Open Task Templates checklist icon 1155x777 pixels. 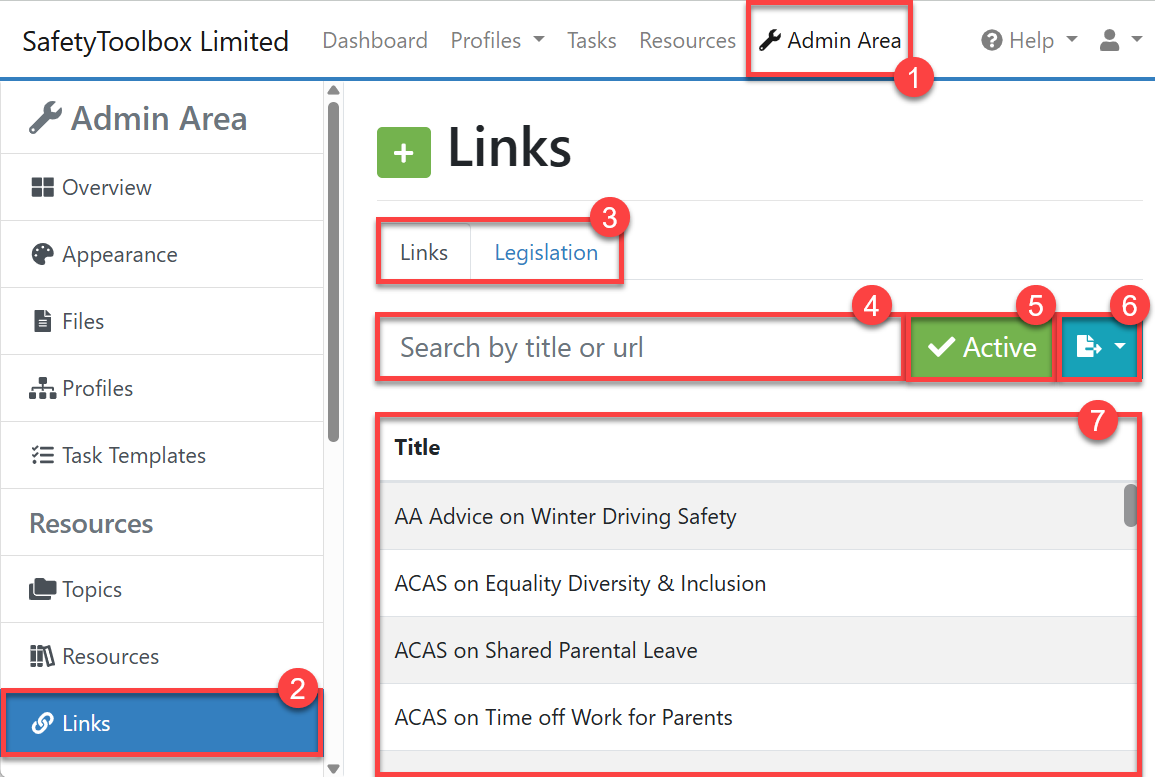[42, 456]
